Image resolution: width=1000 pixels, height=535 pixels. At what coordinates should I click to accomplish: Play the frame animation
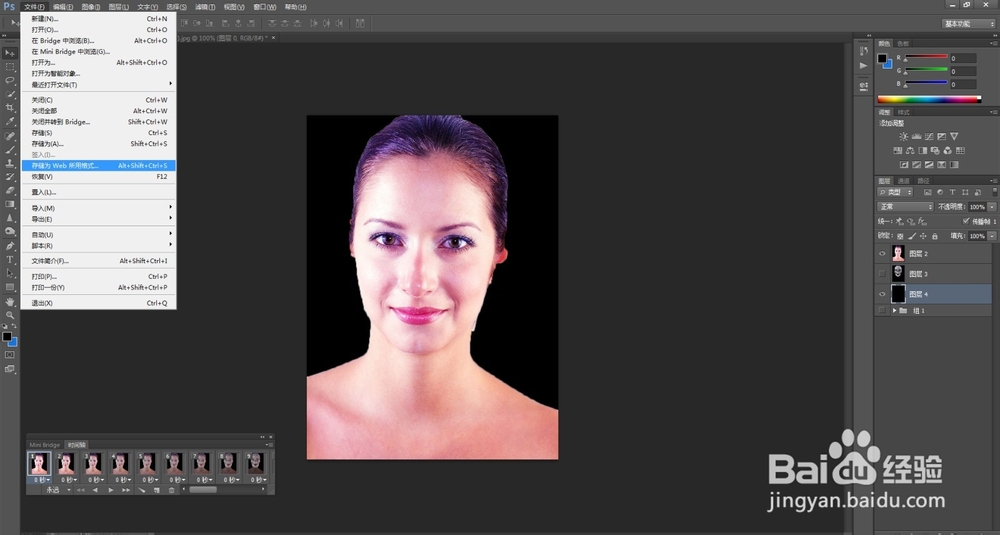coord(111,490)
